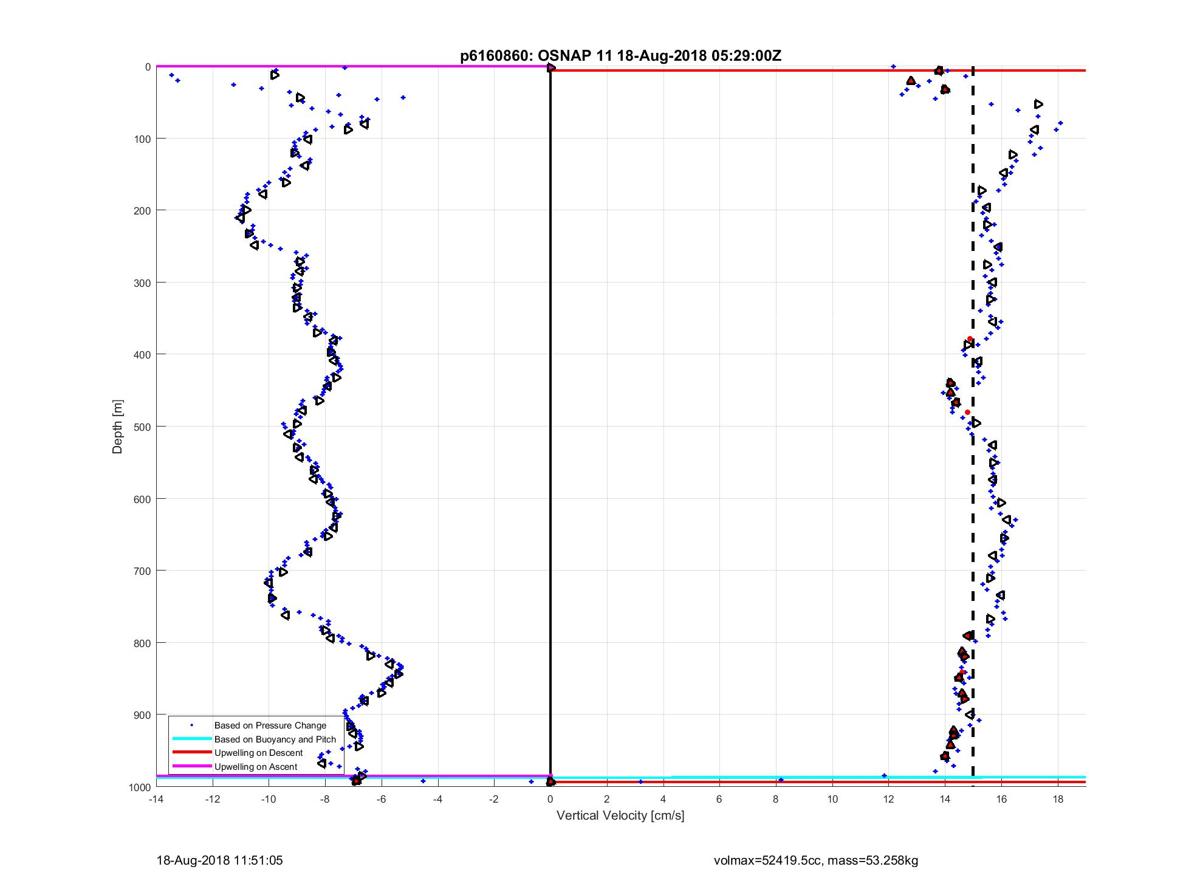Click the '-14' x-axis tick label

pyautogui.click(x=155, y=800)
